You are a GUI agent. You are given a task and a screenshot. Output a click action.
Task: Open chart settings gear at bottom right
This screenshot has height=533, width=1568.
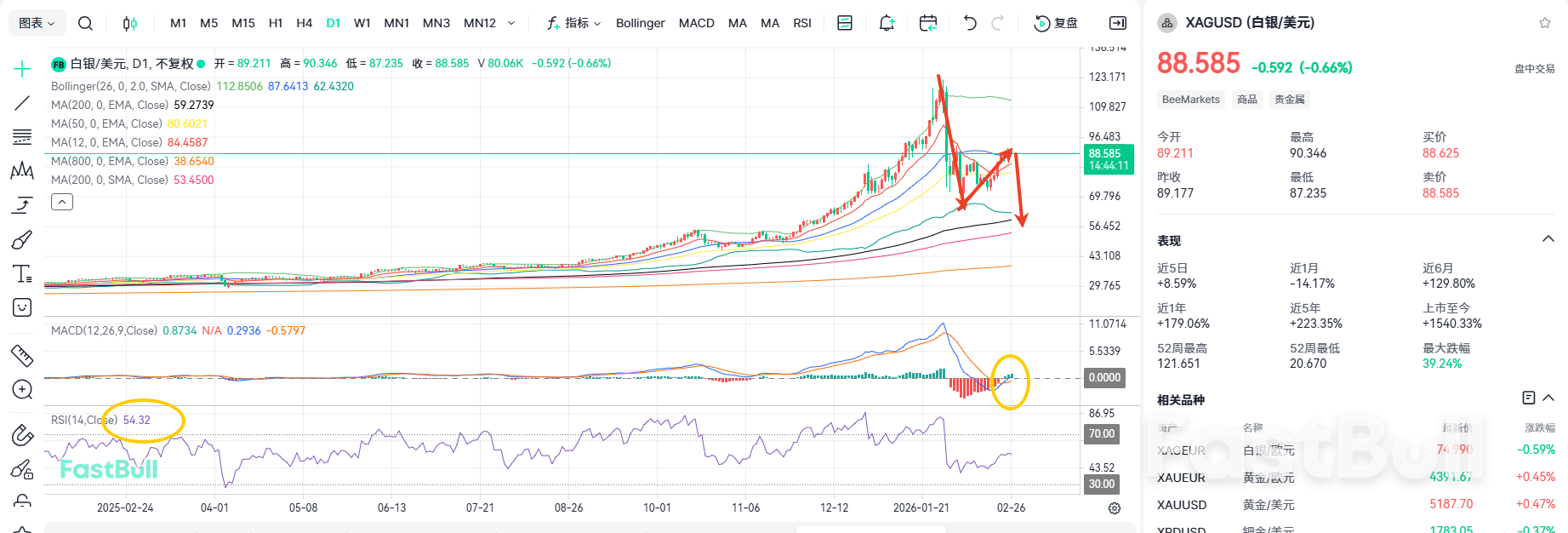point(1115,508)
